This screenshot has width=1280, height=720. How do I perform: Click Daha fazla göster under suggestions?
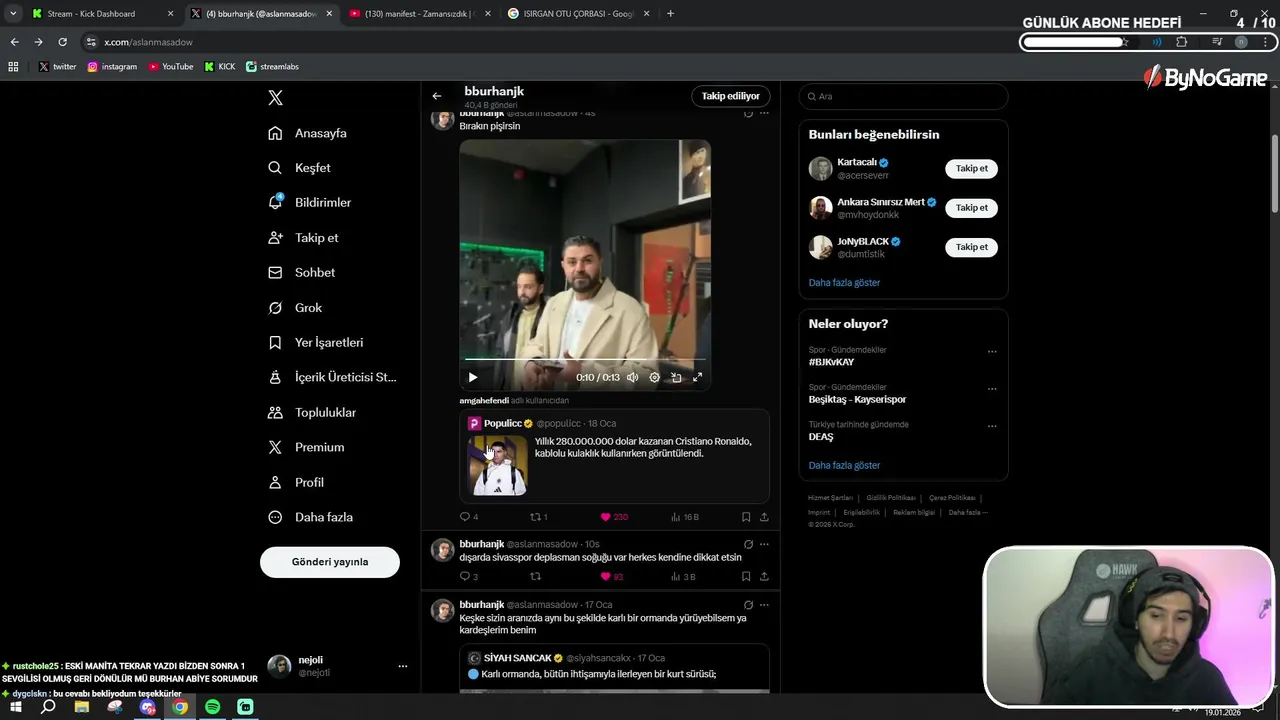pyautogui.click(x=844, y=283)
